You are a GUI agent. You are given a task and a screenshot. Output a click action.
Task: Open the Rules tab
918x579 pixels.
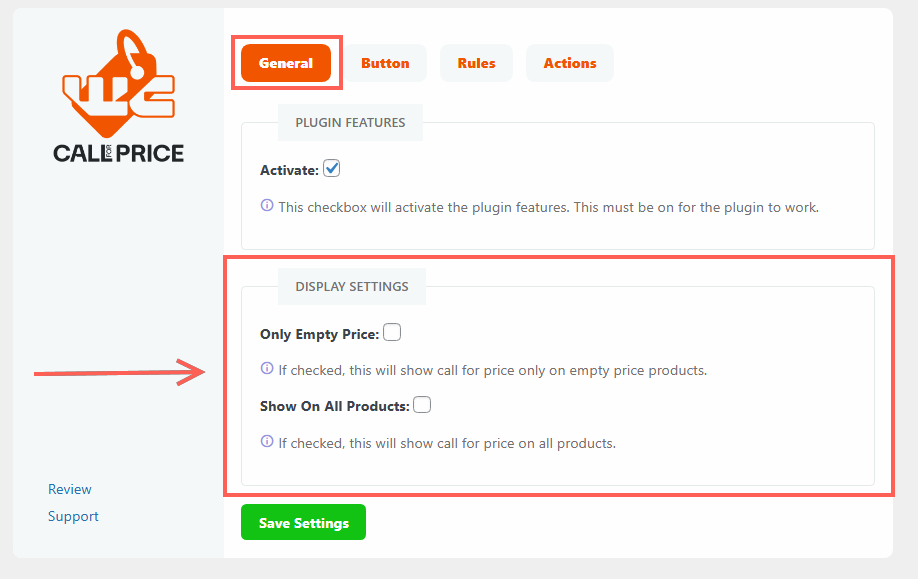click(477, 63)
